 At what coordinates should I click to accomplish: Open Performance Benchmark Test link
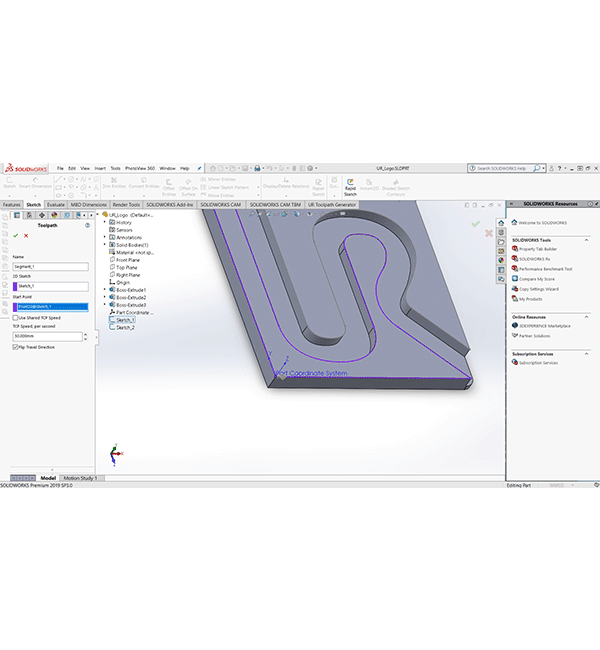click(x=545, y=269)
